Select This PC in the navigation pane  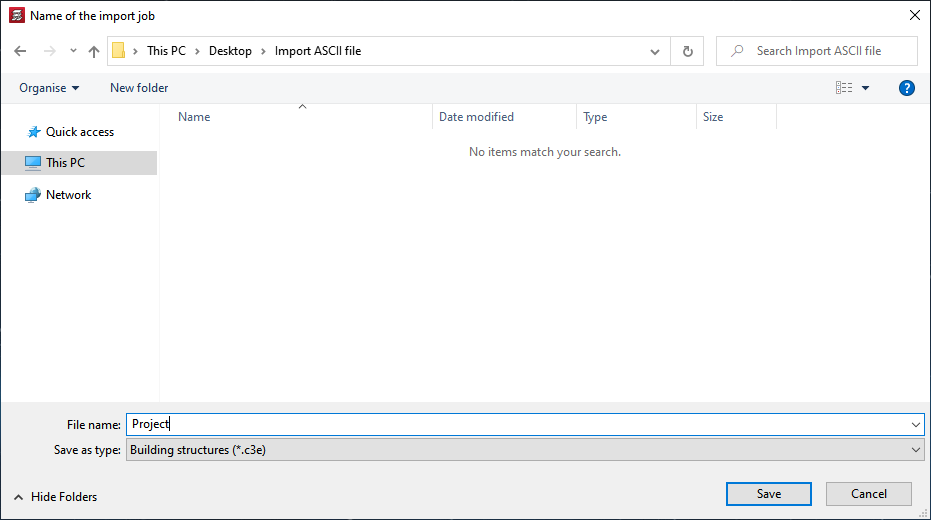65,163
